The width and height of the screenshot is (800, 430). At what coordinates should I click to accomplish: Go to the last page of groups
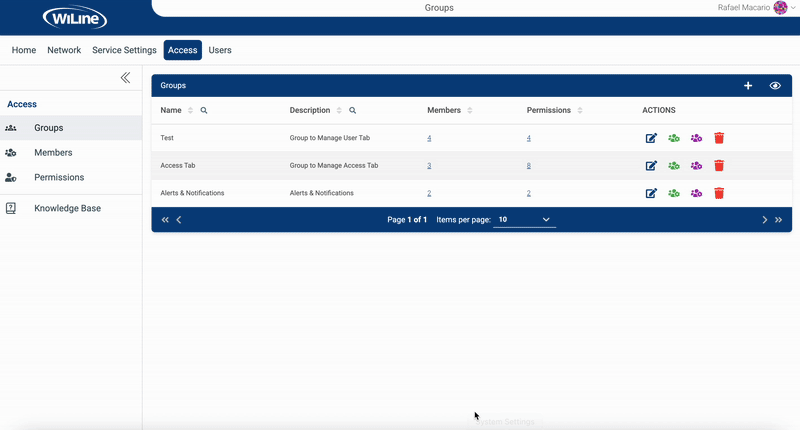click(779, 219)
